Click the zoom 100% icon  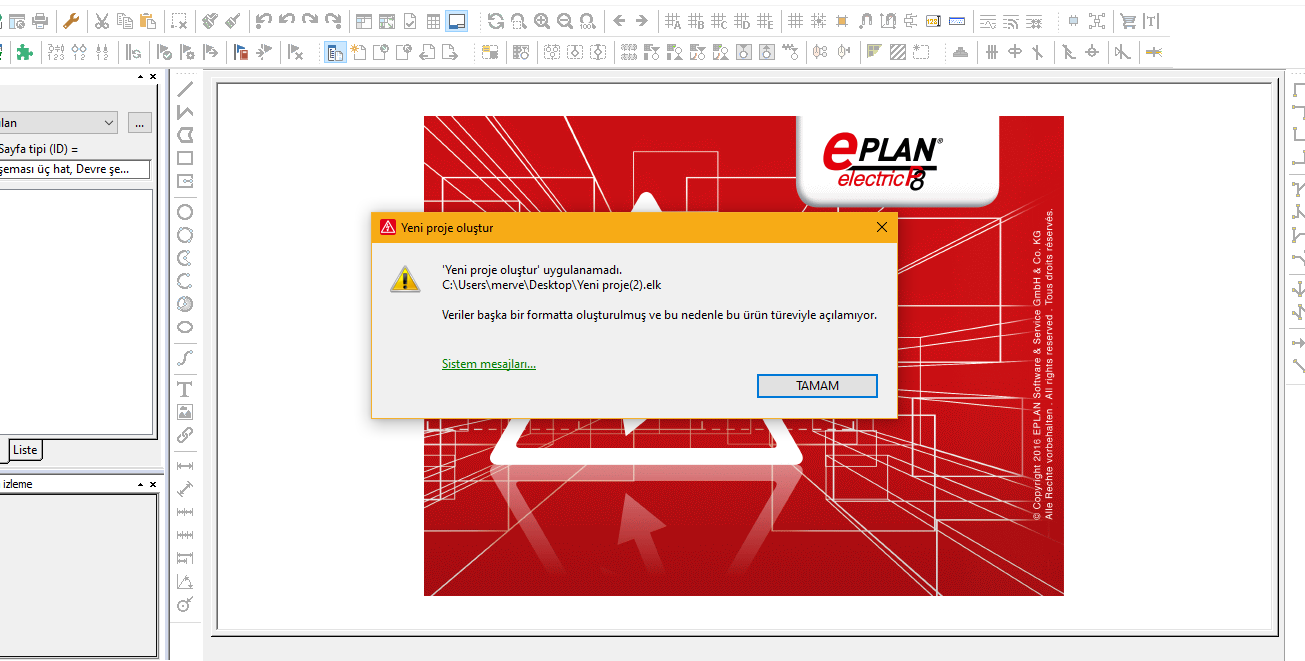click(589, 20)
